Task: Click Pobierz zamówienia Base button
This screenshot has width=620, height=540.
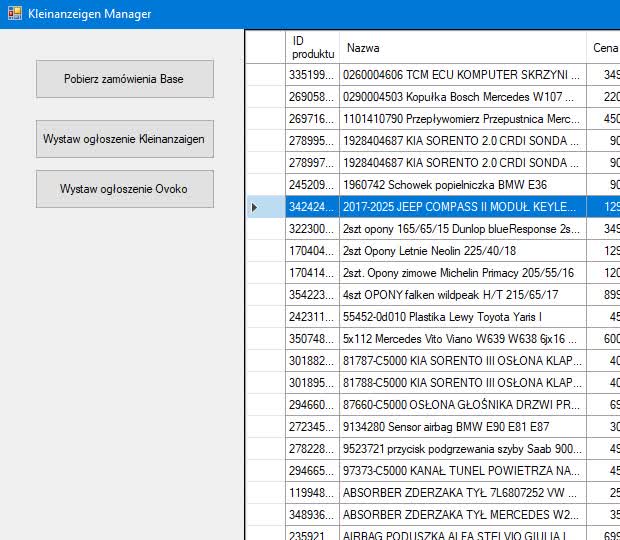Action: point(125,79)
